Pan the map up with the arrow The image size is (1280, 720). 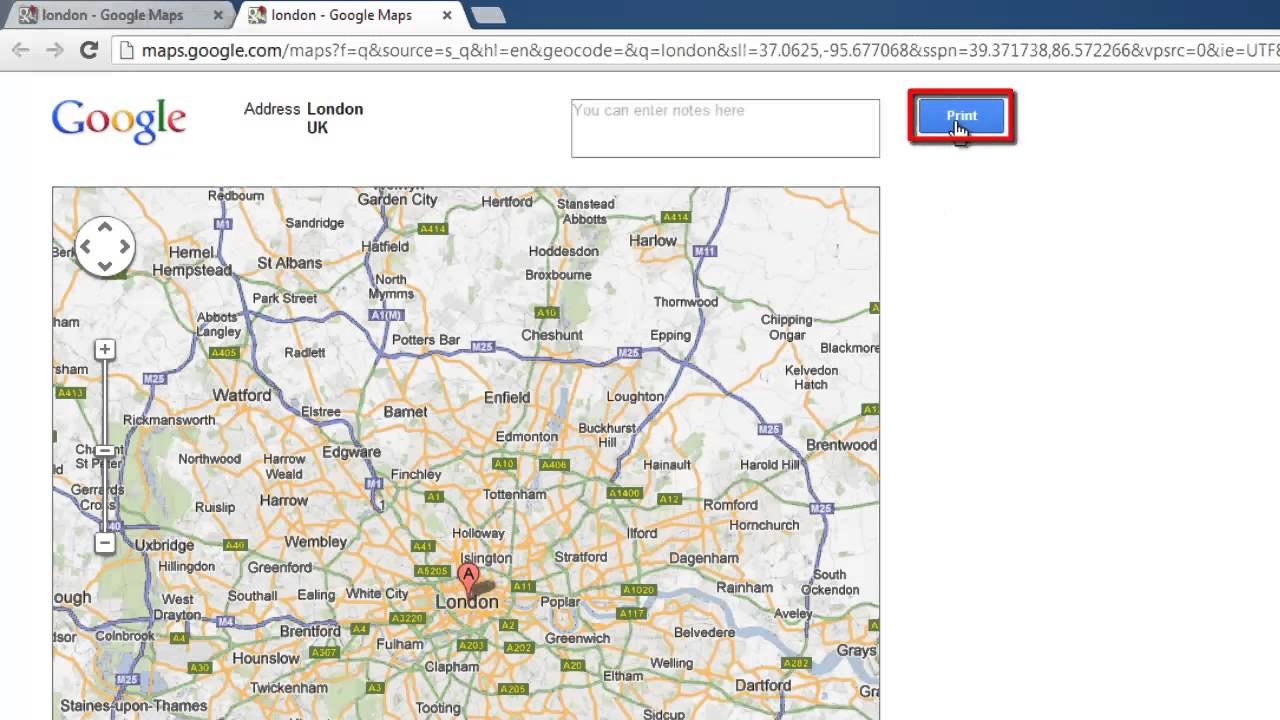coord(105,229)
